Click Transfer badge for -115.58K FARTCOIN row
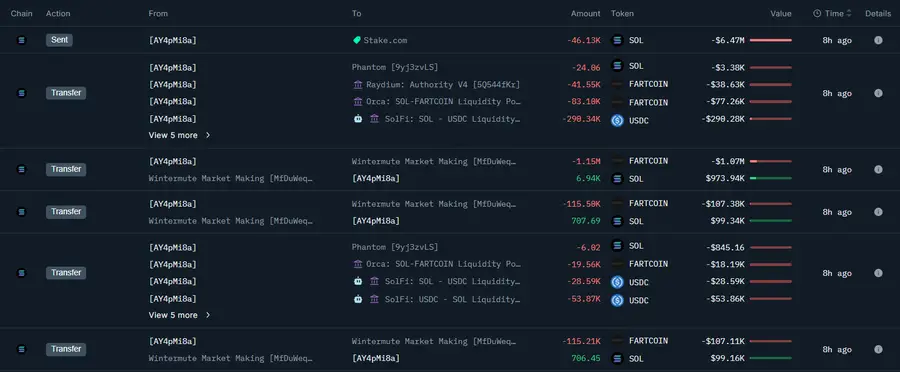The width and height of the screenshot is (900, 372). click(x=66, y=212)
